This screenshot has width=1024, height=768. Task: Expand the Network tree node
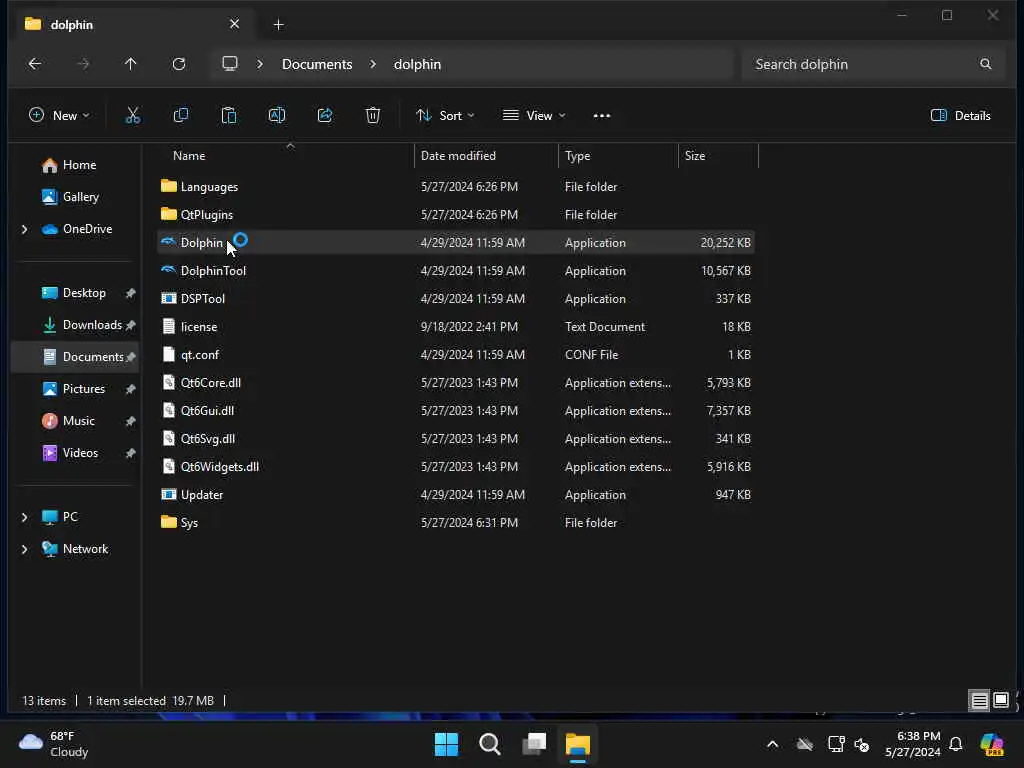point(25,549)
